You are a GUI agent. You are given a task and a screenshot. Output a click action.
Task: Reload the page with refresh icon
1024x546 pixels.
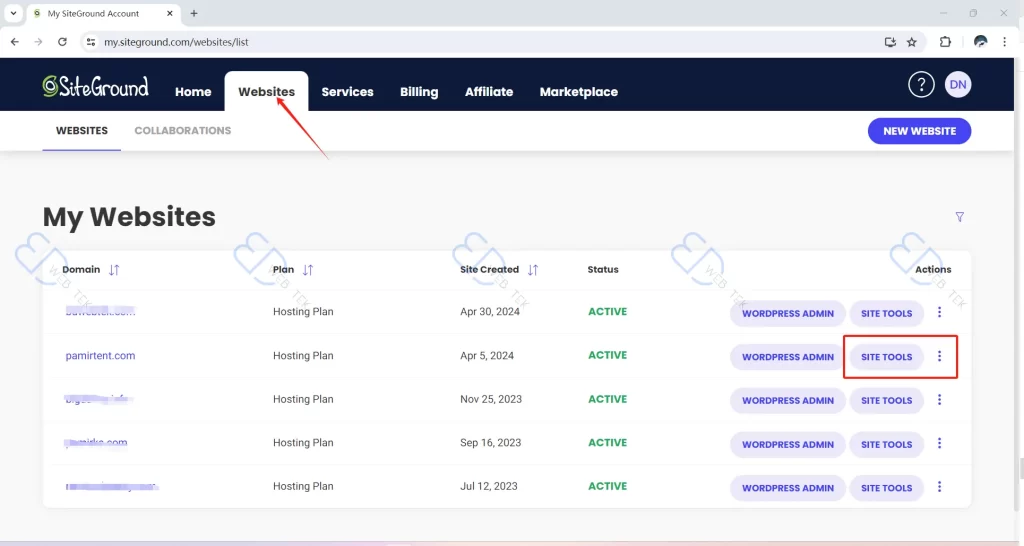point(62,42)
